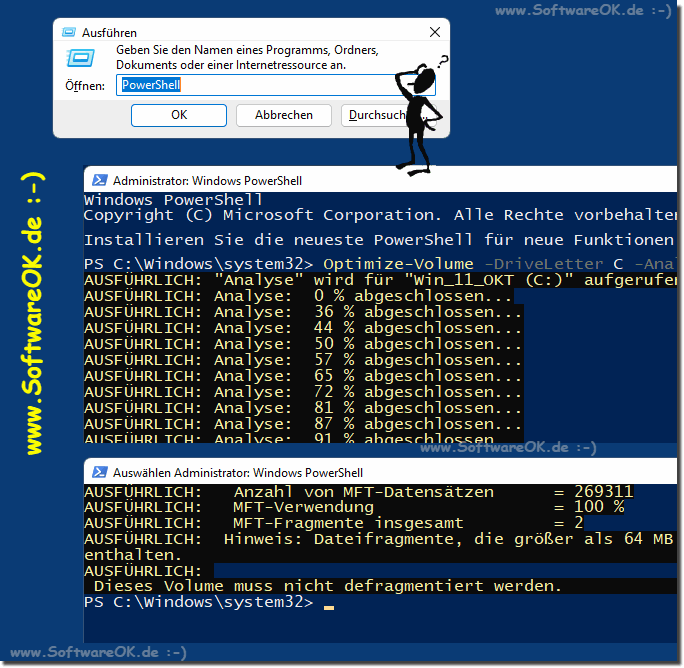Click the final 'PS C:\Windows\system32>' prompt

198,602
